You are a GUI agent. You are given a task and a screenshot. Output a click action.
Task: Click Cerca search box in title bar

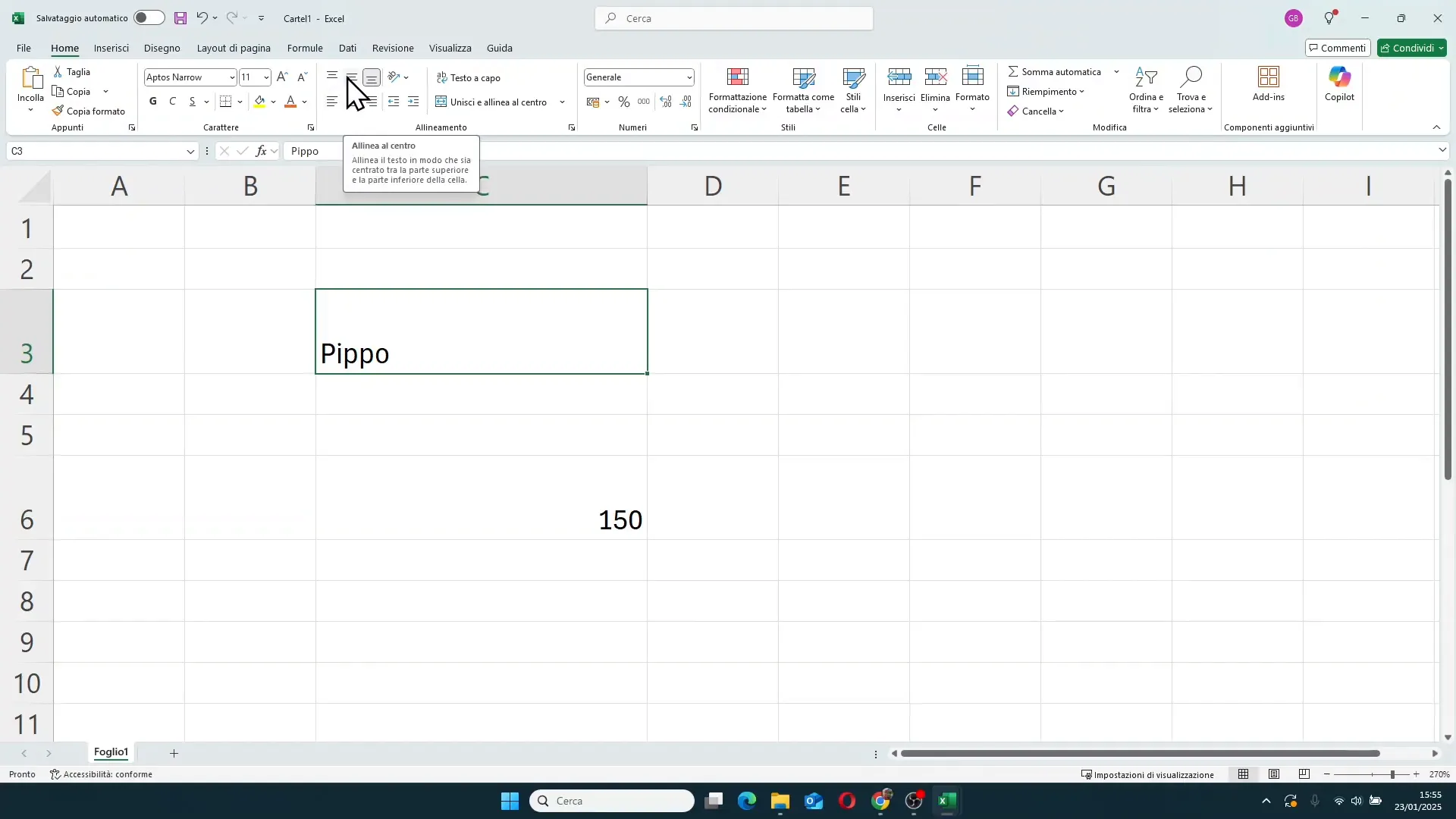tap(734, 18)
